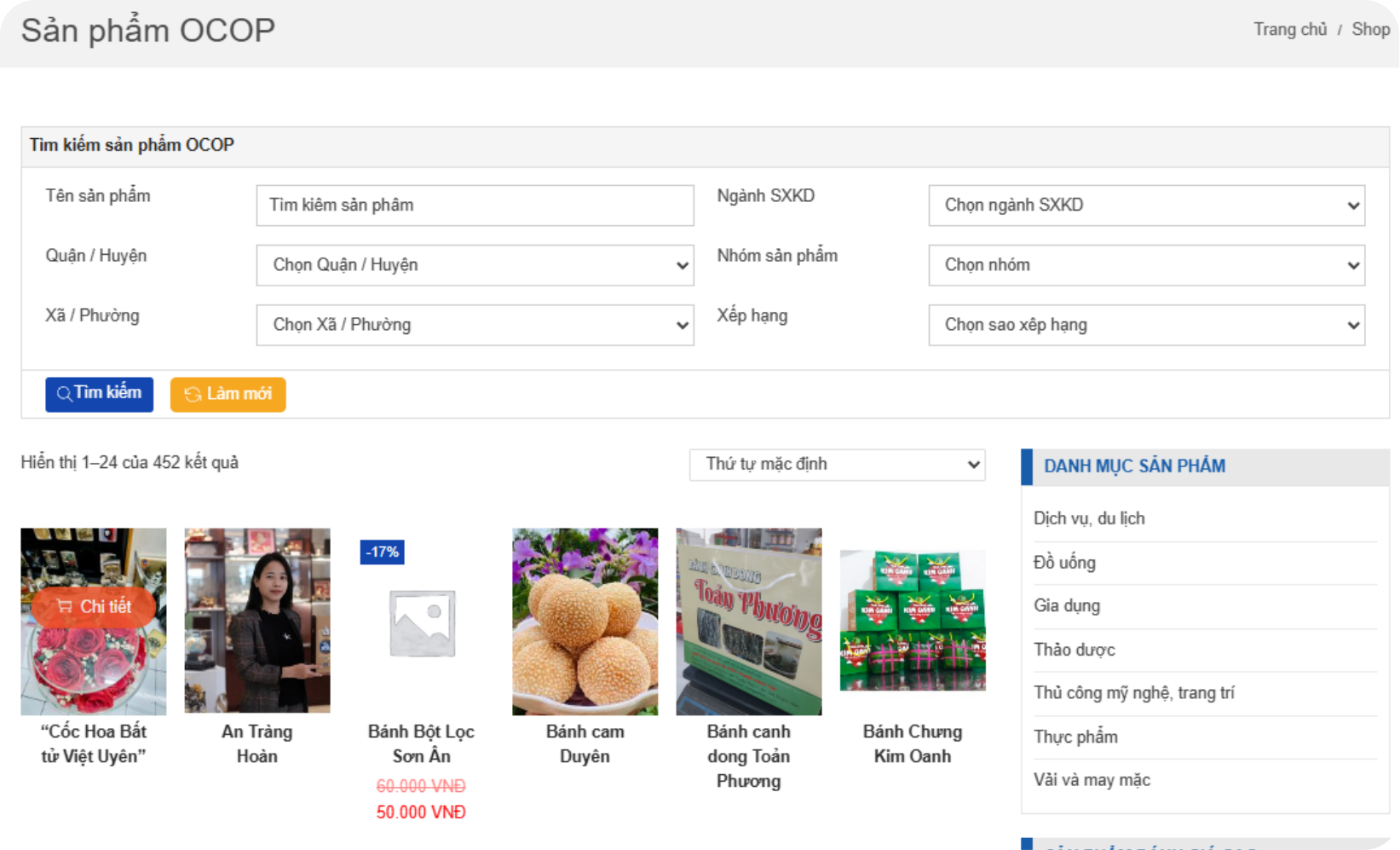Select the Đồ uống category
Viewport: 1400px width, 850px height.
pos(1064,563)
